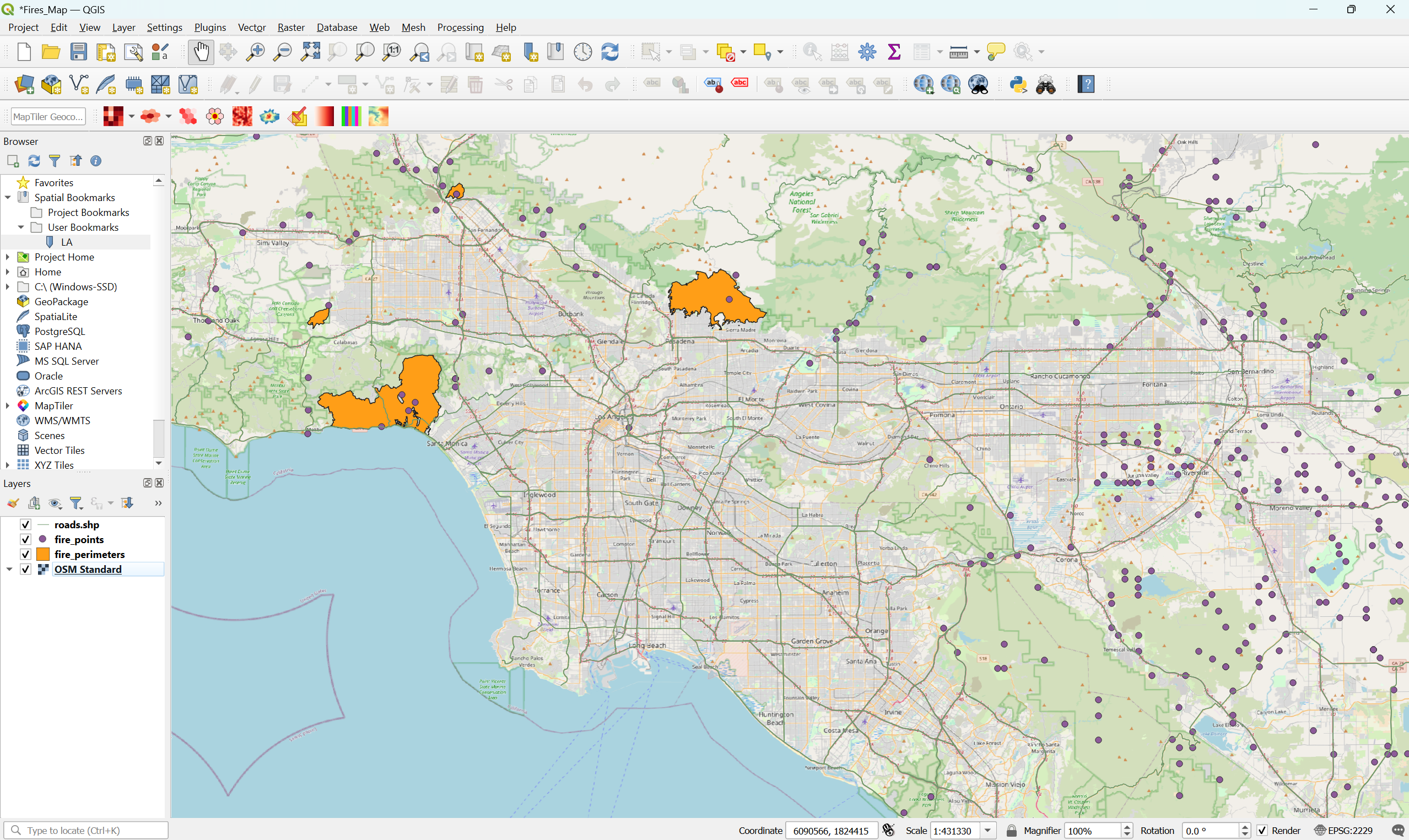Viewport: 1409px width, 840px height.
Task: Open the Select Features dropdown arrow
Action: pos(668,52)
